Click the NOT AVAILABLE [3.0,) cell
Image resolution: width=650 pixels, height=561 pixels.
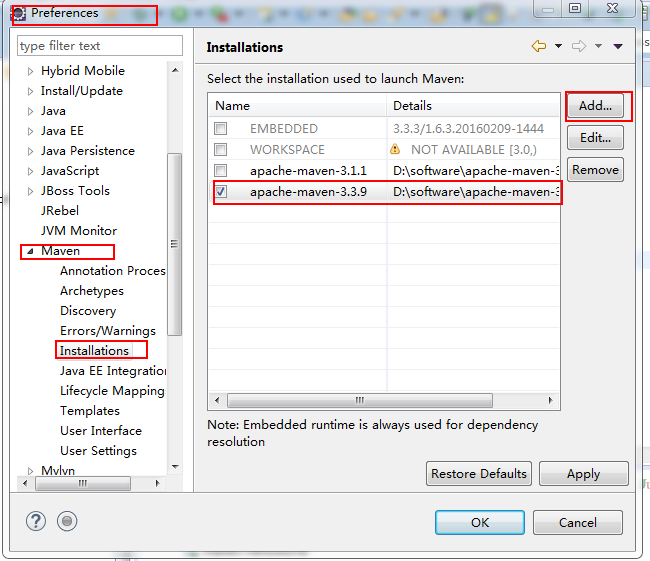[x=474, y=150]
